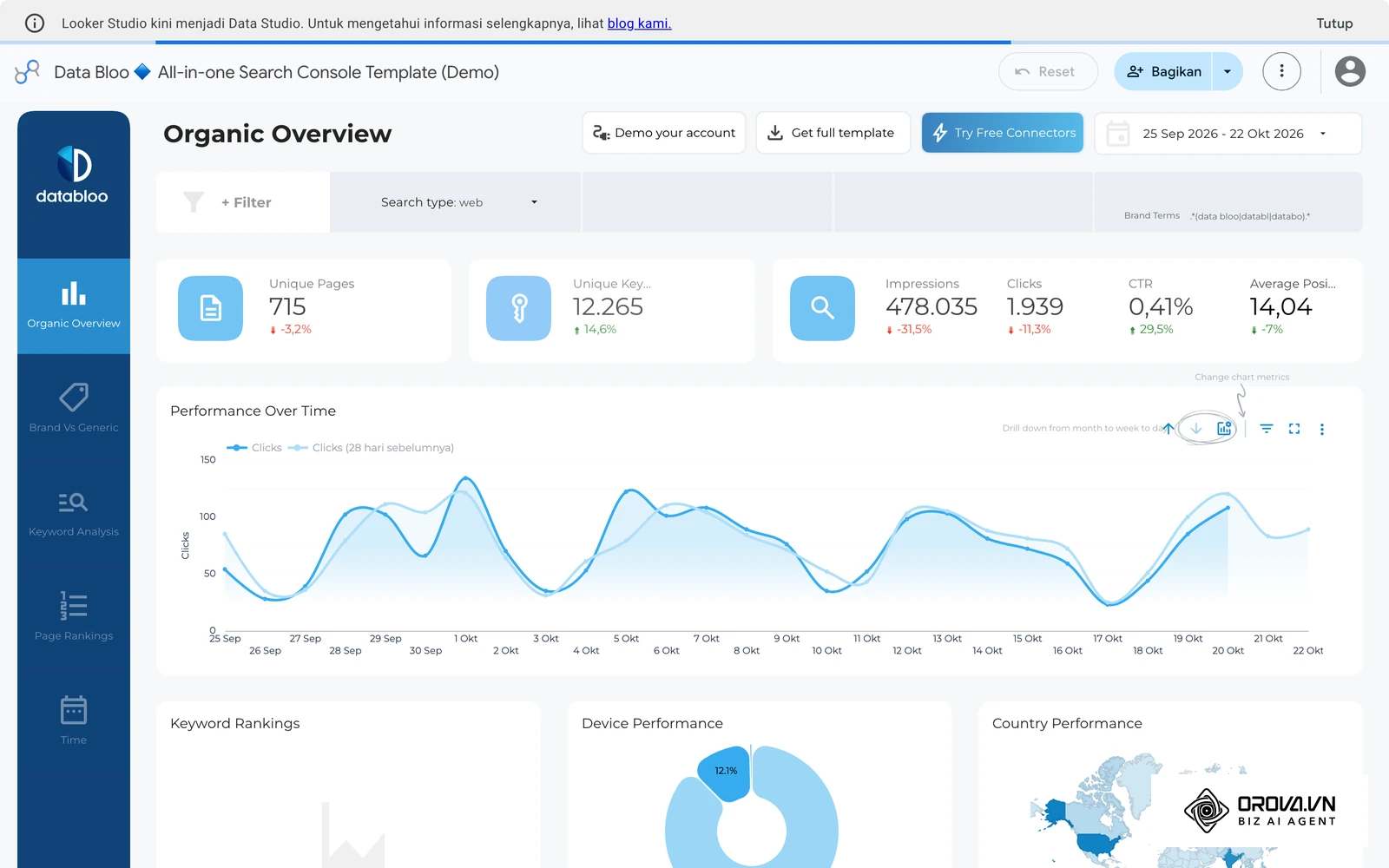Image resolution: width=1389 pixels, height=868 pixels.
Task: Click the Average Position value 14,04
Action: point(1280,306)
